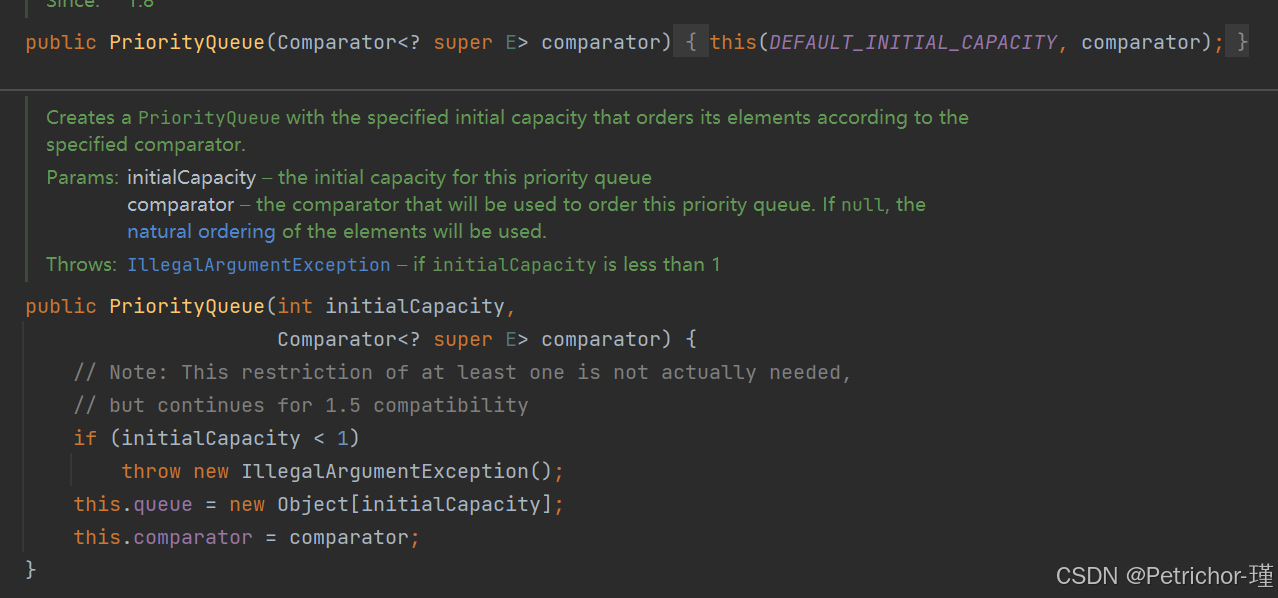This screenshot has height=598, width=1278.
Task: Click 'int initialCapacity,' in constructor signature
Action: click(397, 306)
